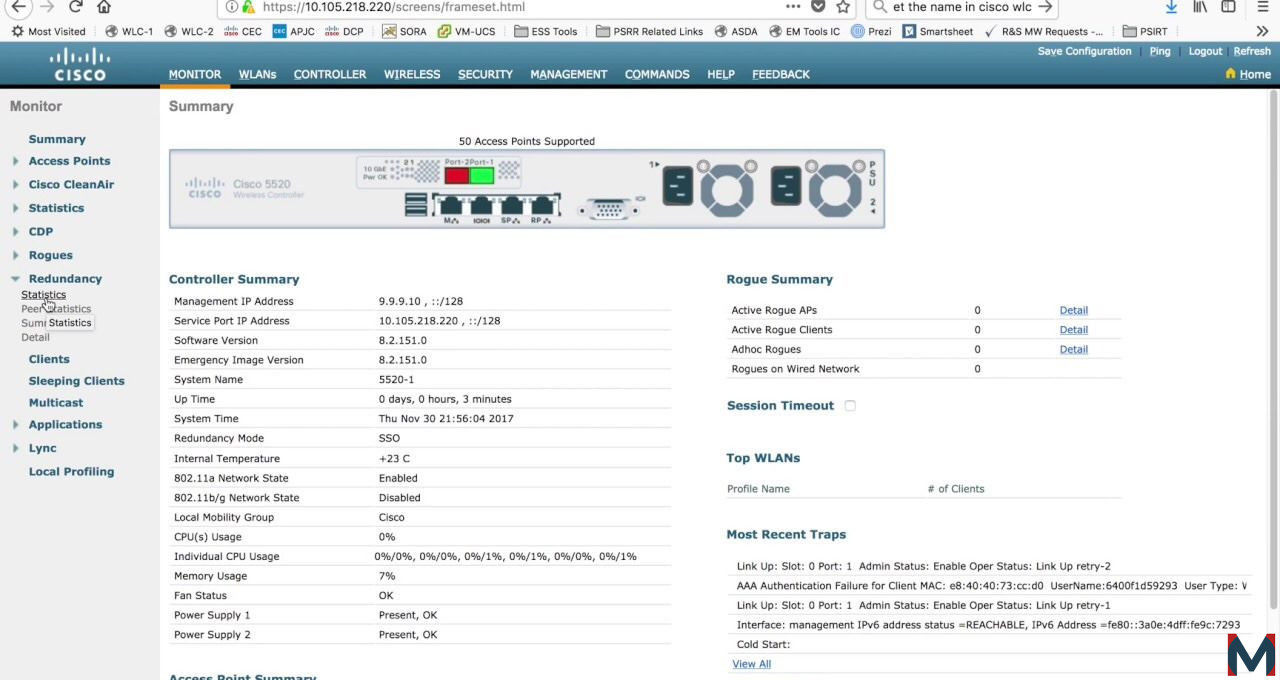This screenshot has height=680, width=1280.
Task: Open the WLC-1 bookmark
Action: click(129, 31)
